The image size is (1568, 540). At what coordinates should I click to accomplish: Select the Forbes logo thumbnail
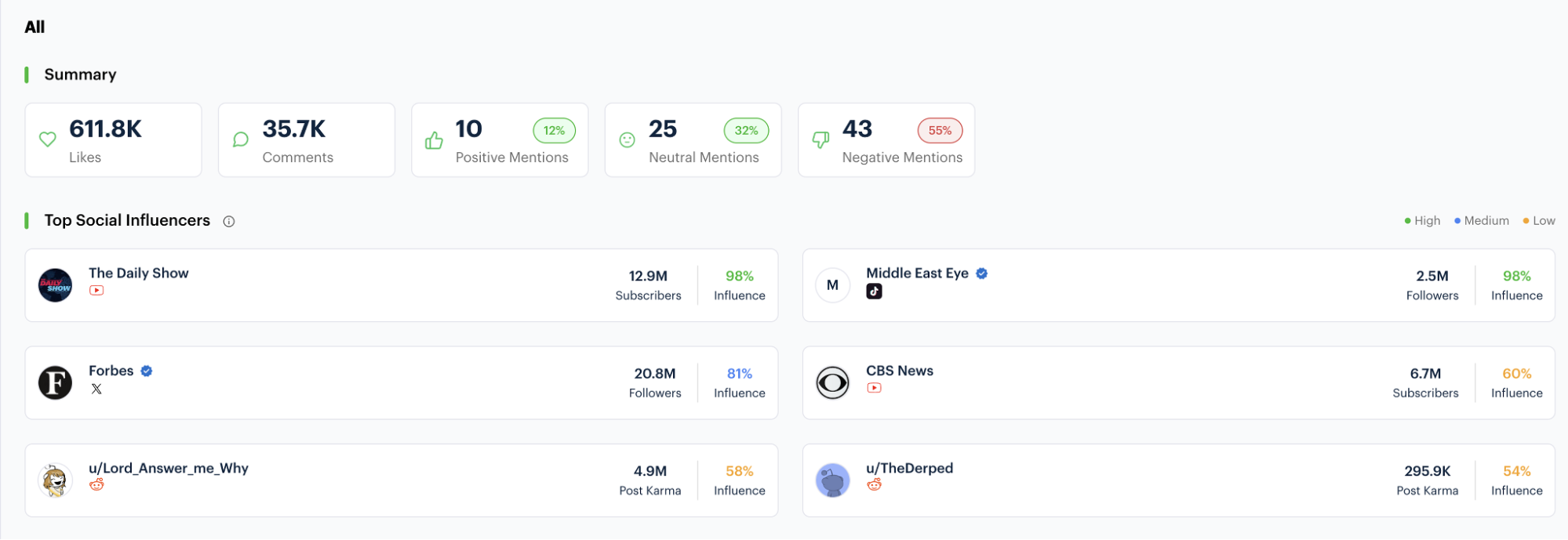pyautogui.click(x=56, y=383)
